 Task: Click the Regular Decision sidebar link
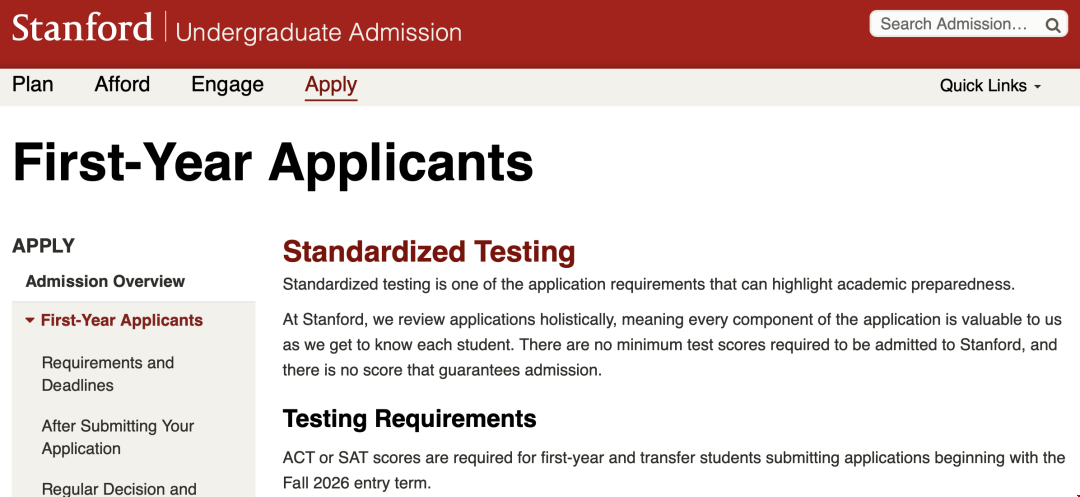[119, 489]
